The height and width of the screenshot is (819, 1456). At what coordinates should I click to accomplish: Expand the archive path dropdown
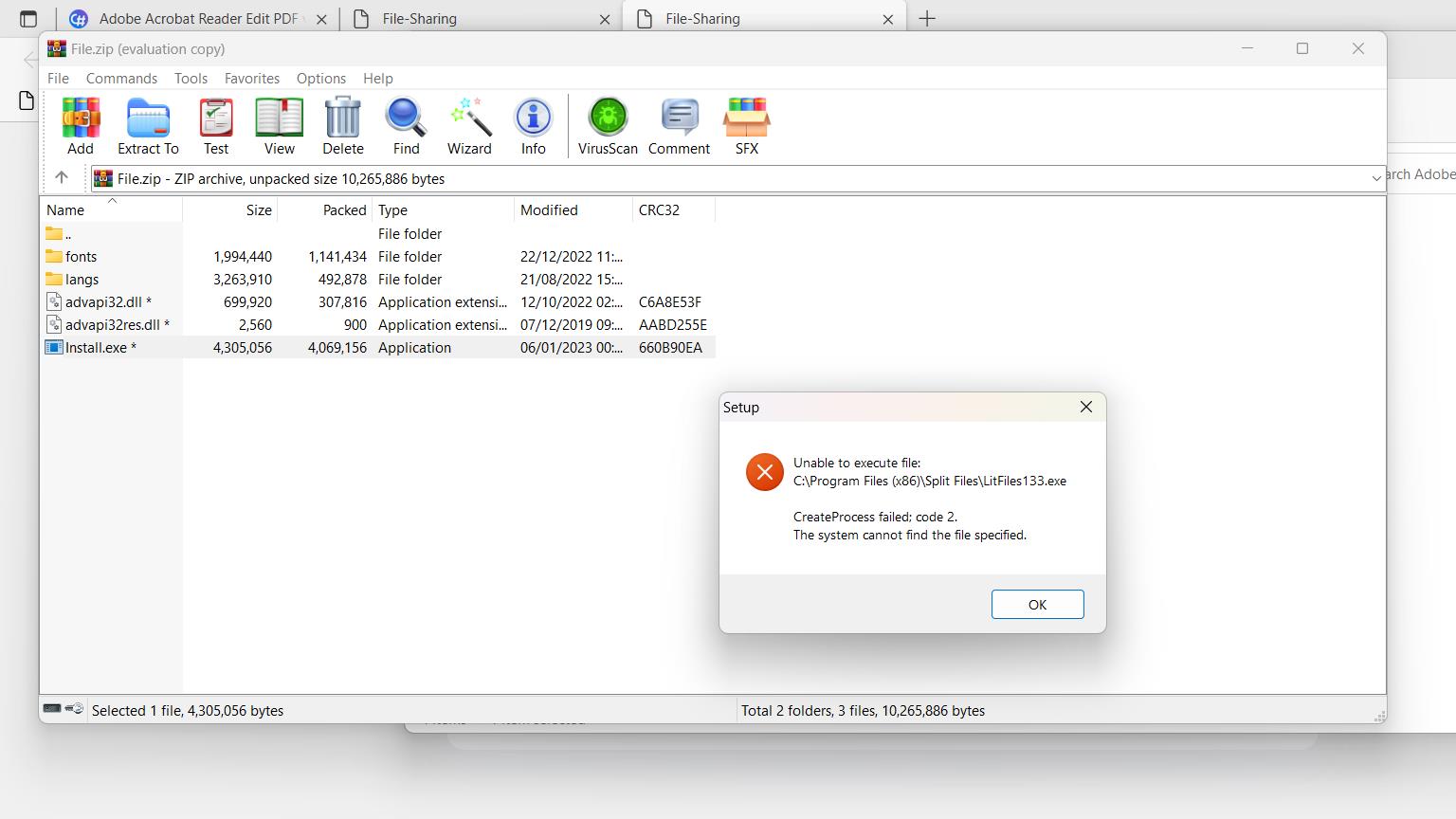(1375, 178)
